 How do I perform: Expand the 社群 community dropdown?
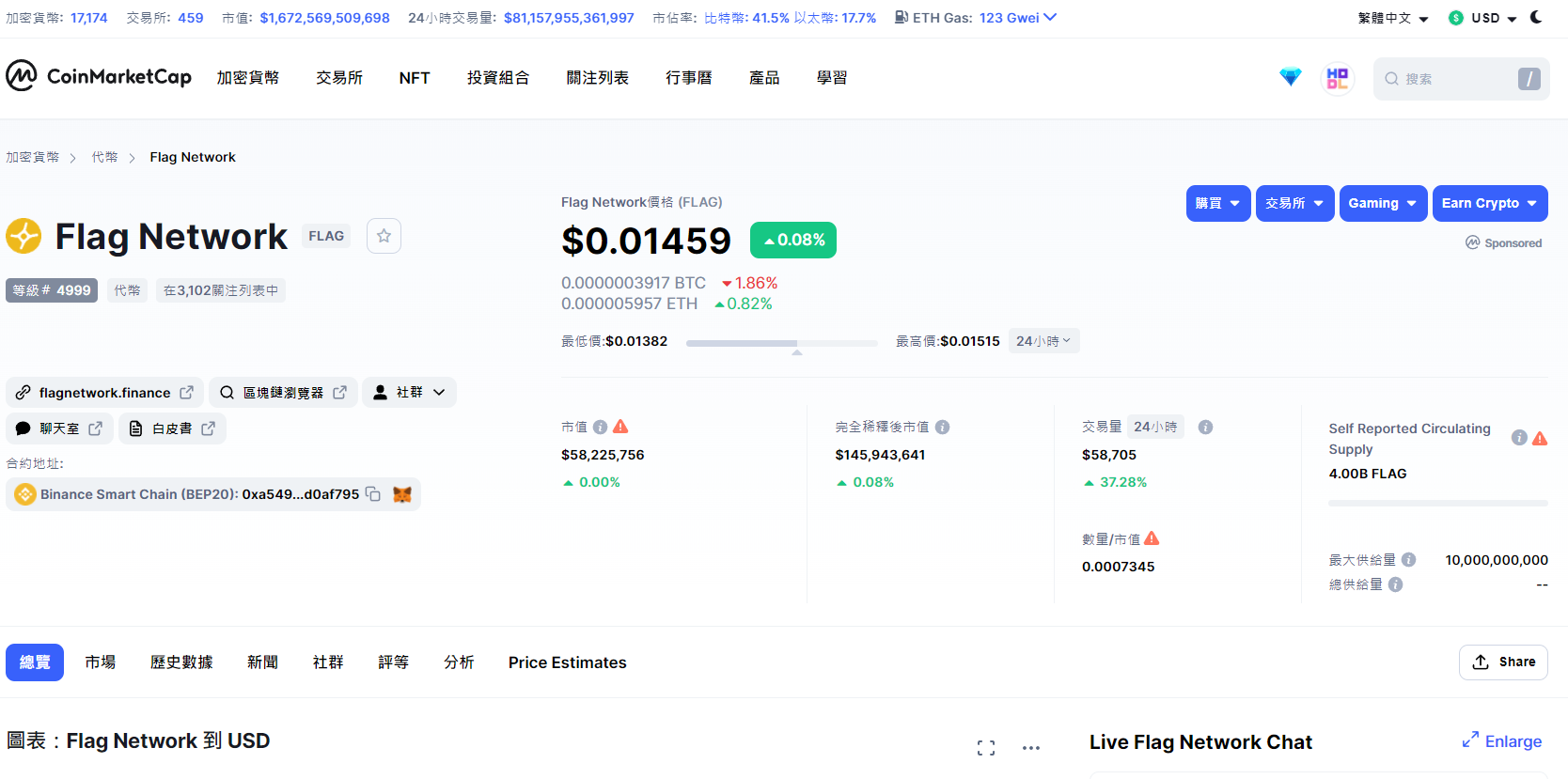[x=409, y=393]
